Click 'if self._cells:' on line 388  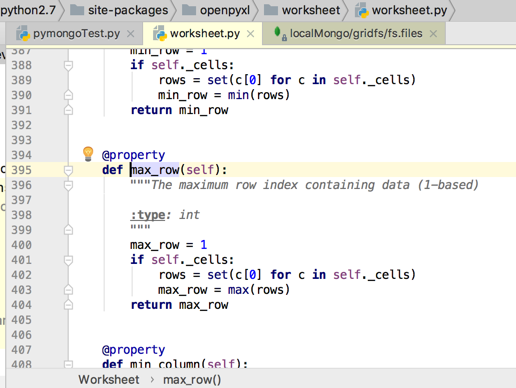182,65
